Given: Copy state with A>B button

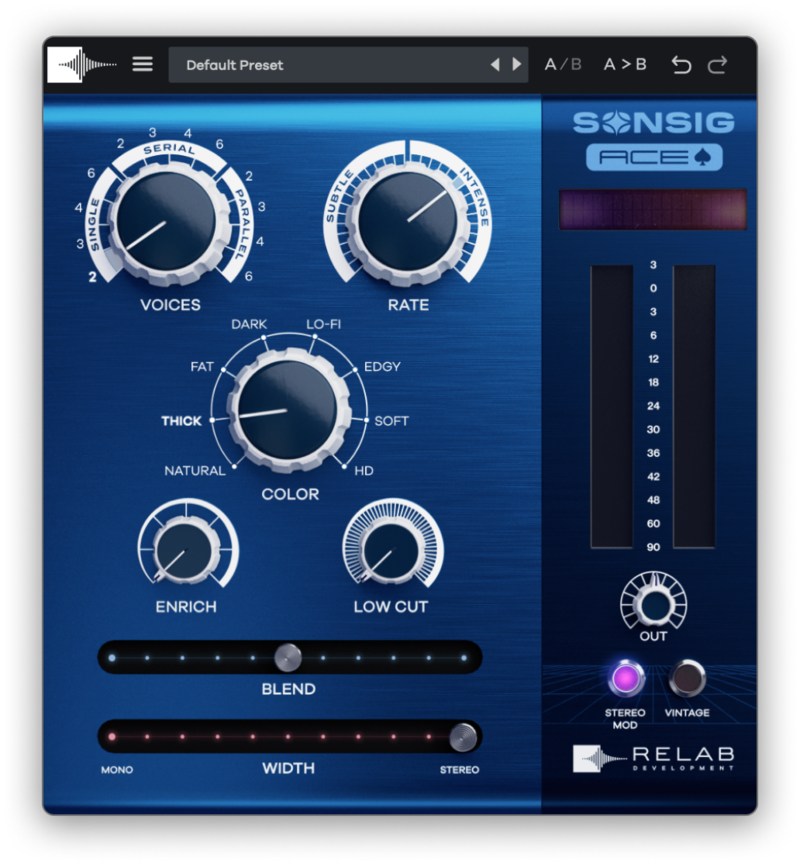Looking at the screenshot, I should [625, 64].
